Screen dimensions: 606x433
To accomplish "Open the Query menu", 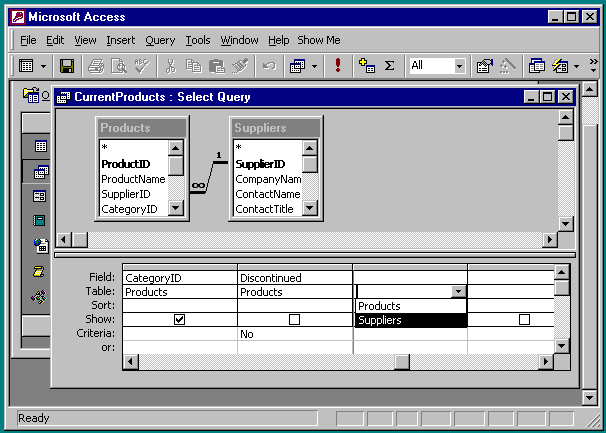I will pos(160,40).
